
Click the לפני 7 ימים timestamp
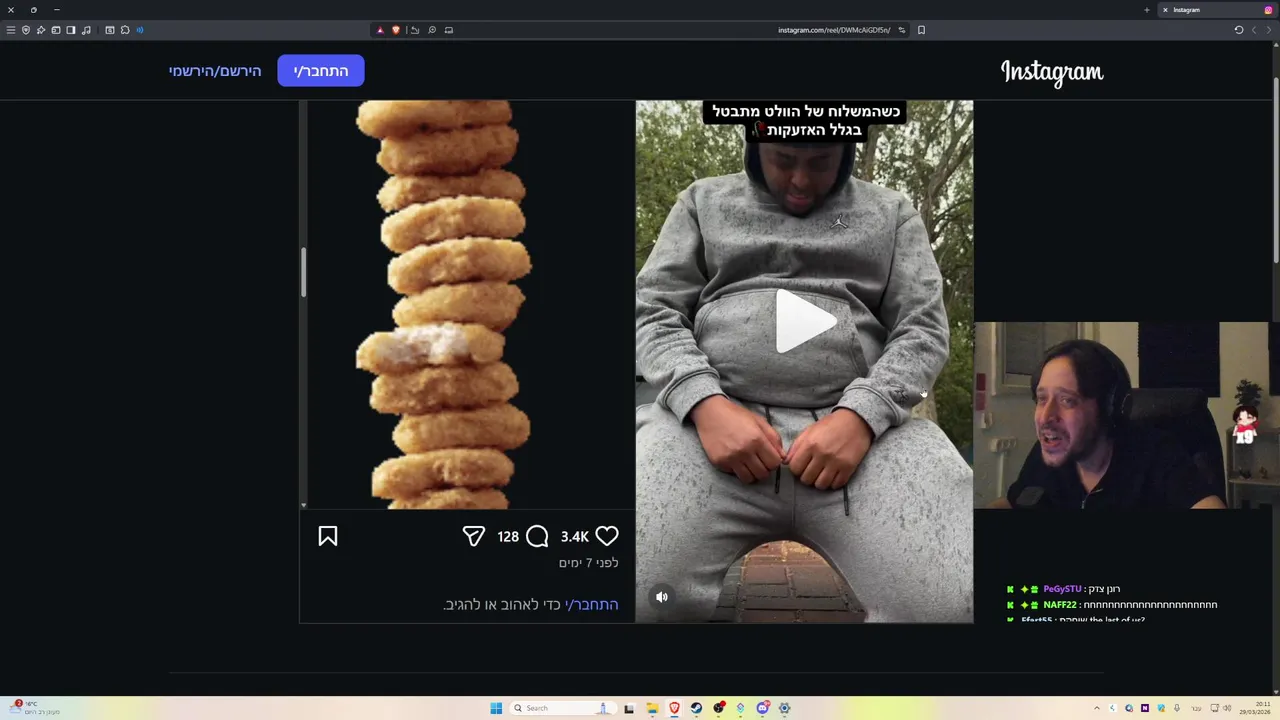[588, 563]
